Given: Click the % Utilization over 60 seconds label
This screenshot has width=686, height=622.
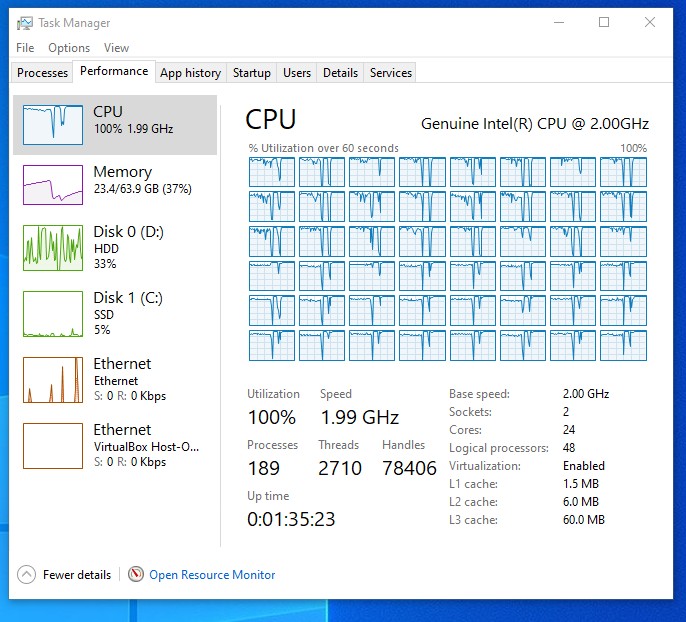Looking at the screenshot, I should [323, 148].
